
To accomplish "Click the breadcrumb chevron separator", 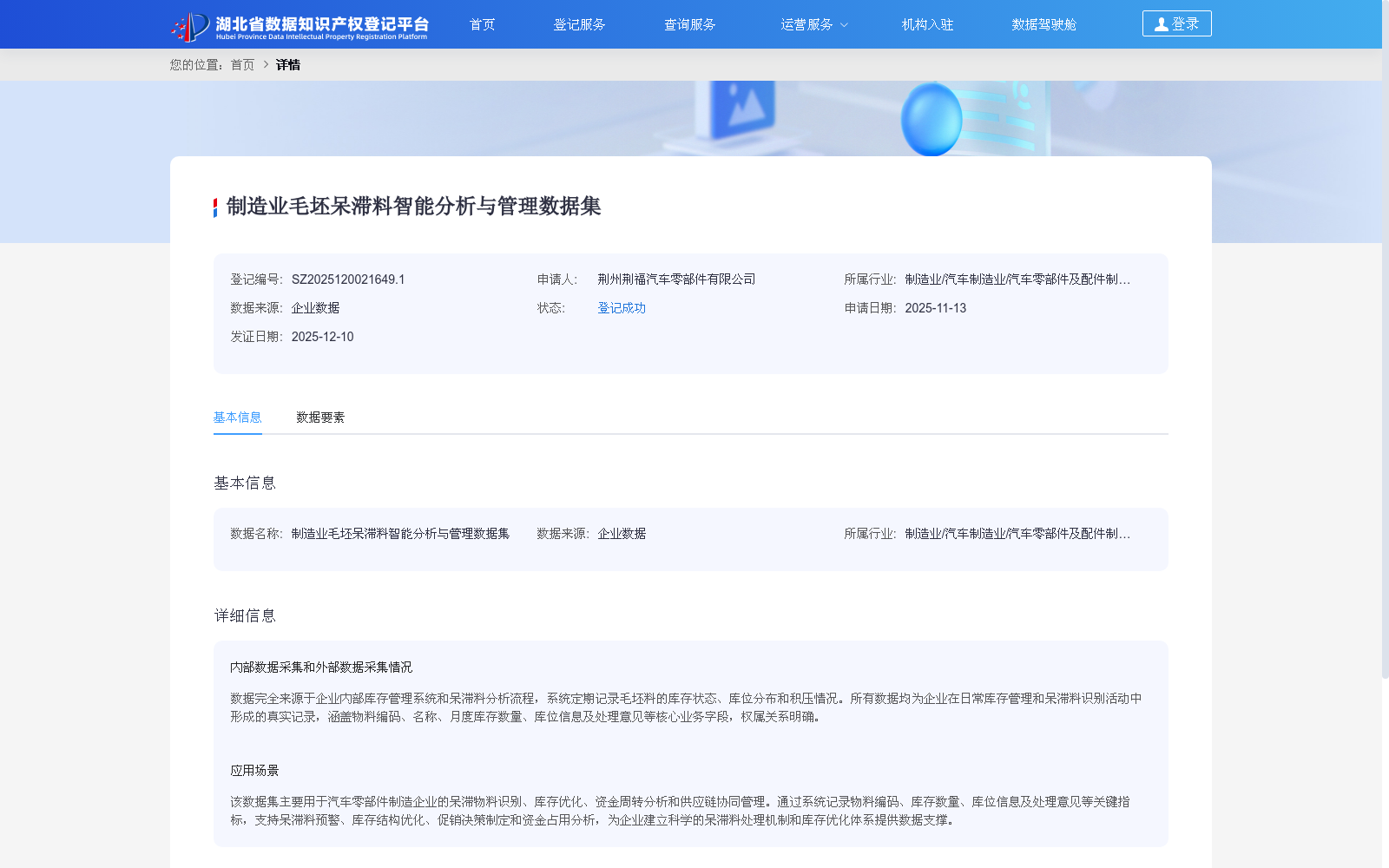I will 266,65.
